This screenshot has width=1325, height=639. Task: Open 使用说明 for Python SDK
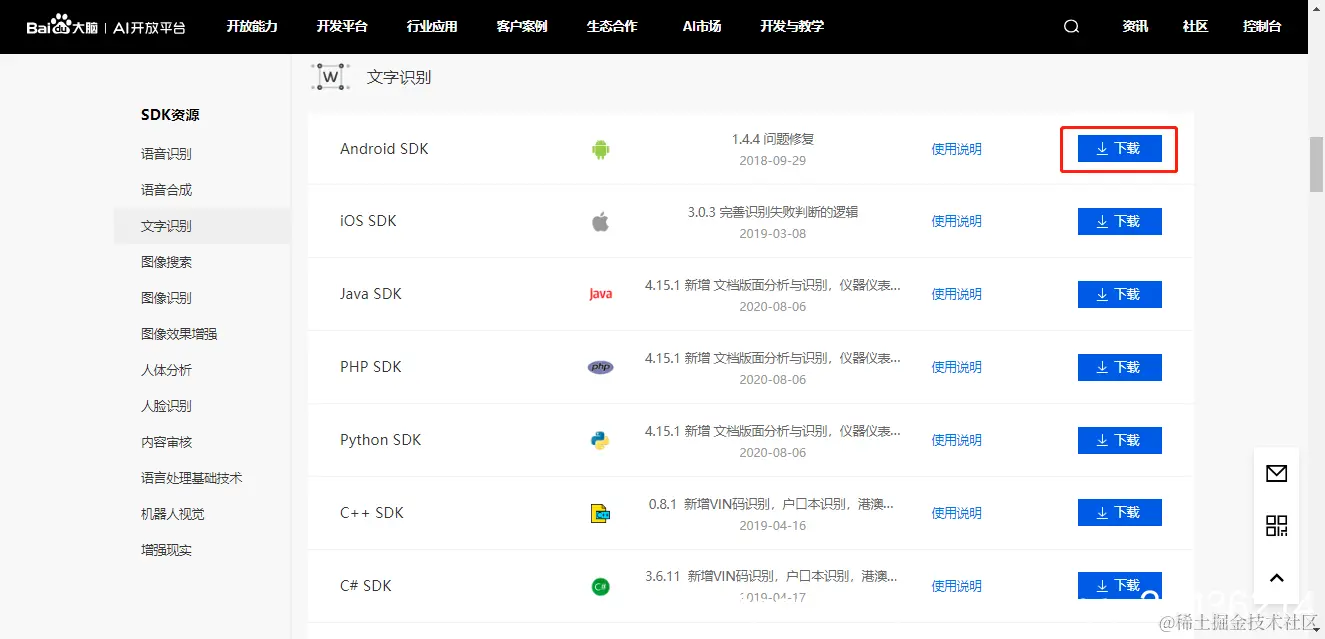957,440
